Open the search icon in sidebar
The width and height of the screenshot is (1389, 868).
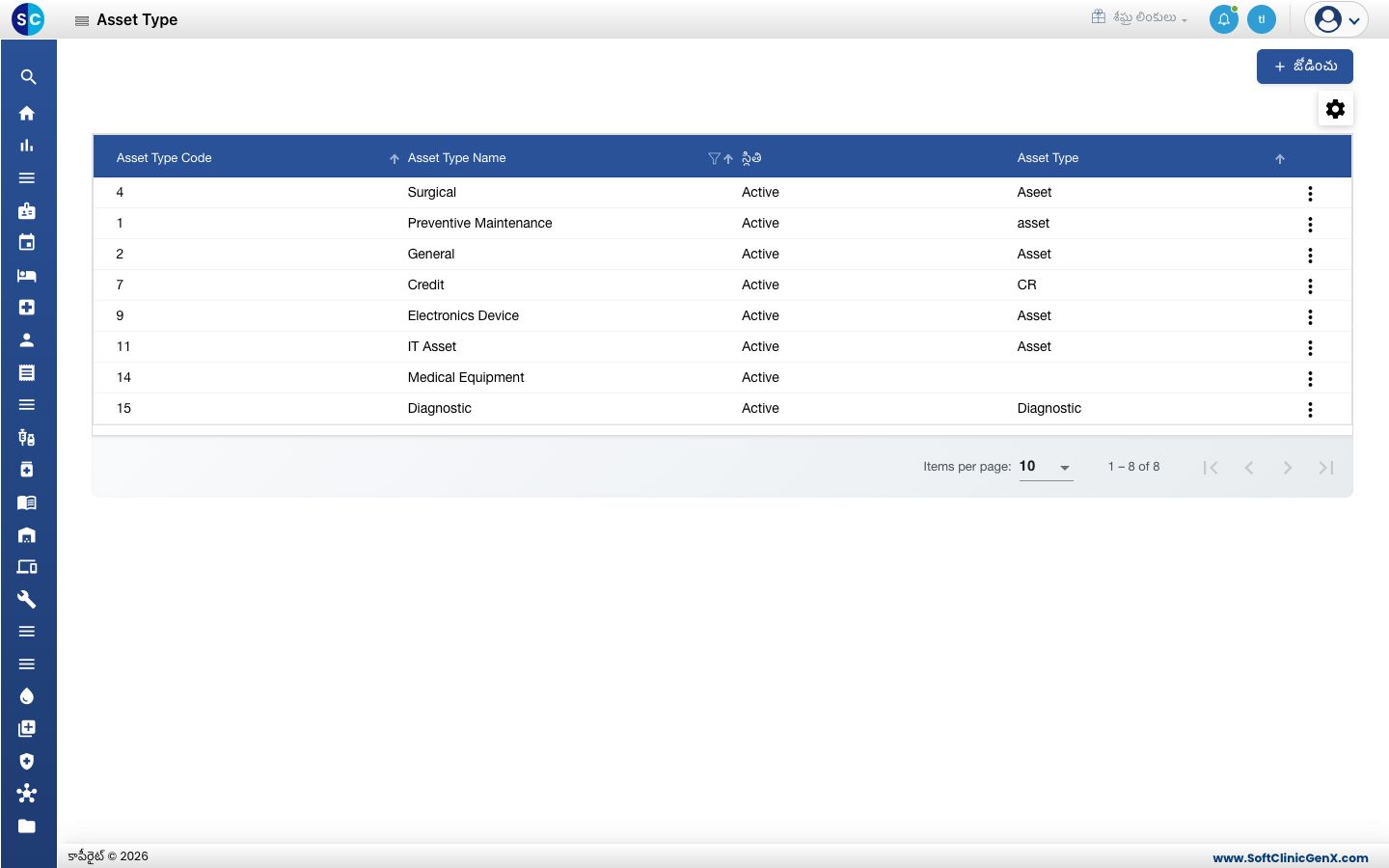pos(28,77)
